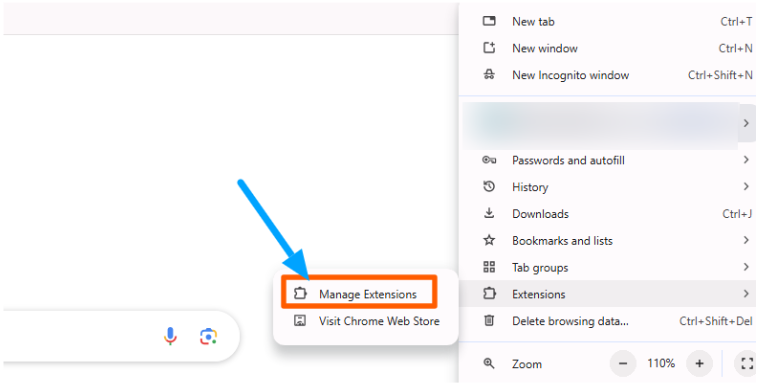
Task: Click the Zoom label text
Action: click(527, 364)
